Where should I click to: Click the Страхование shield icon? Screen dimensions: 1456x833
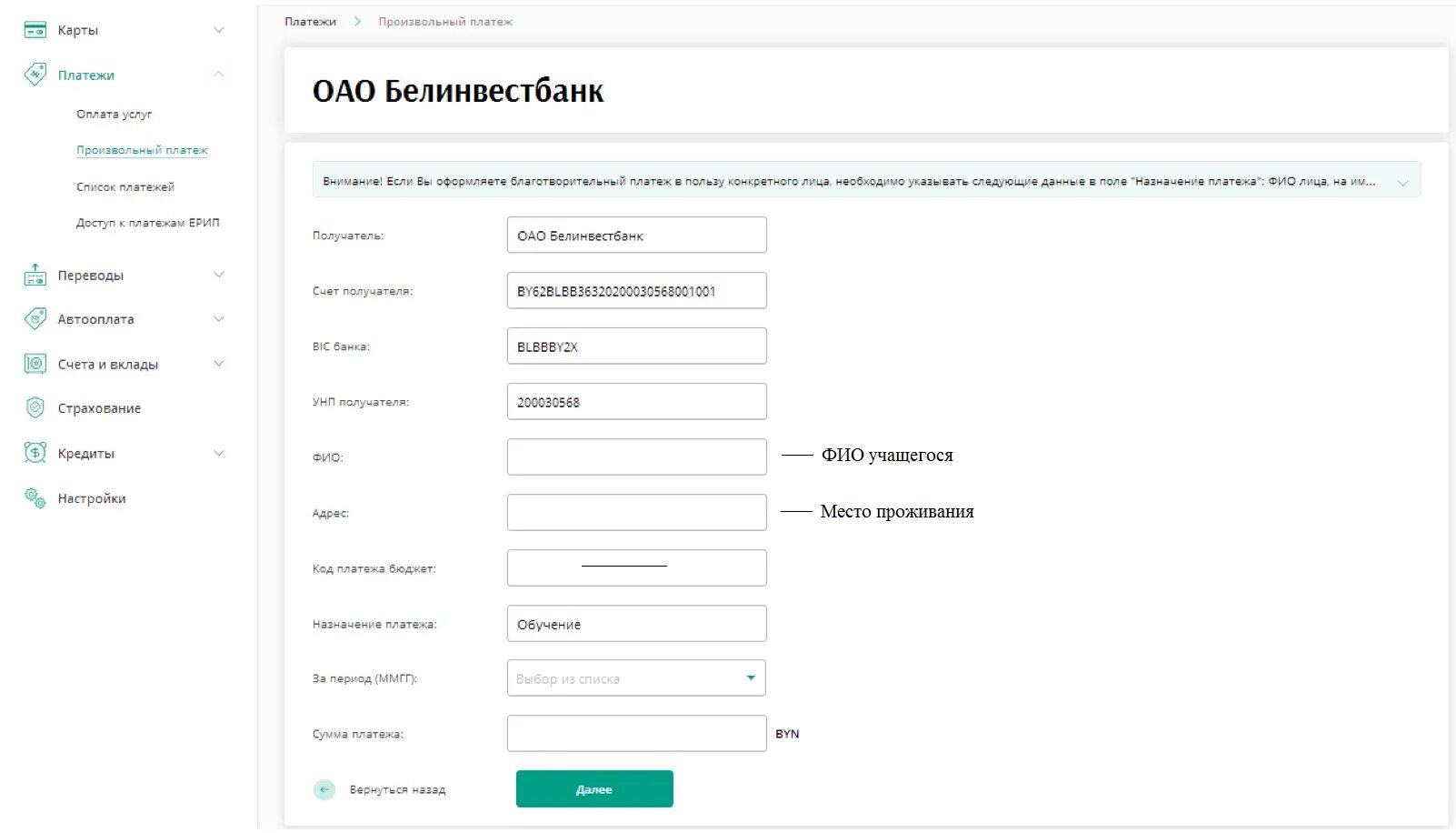[x=35, y=407]
